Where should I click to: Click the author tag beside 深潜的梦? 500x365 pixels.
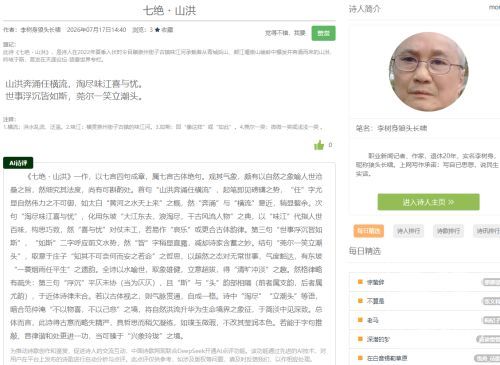point(488,339)
